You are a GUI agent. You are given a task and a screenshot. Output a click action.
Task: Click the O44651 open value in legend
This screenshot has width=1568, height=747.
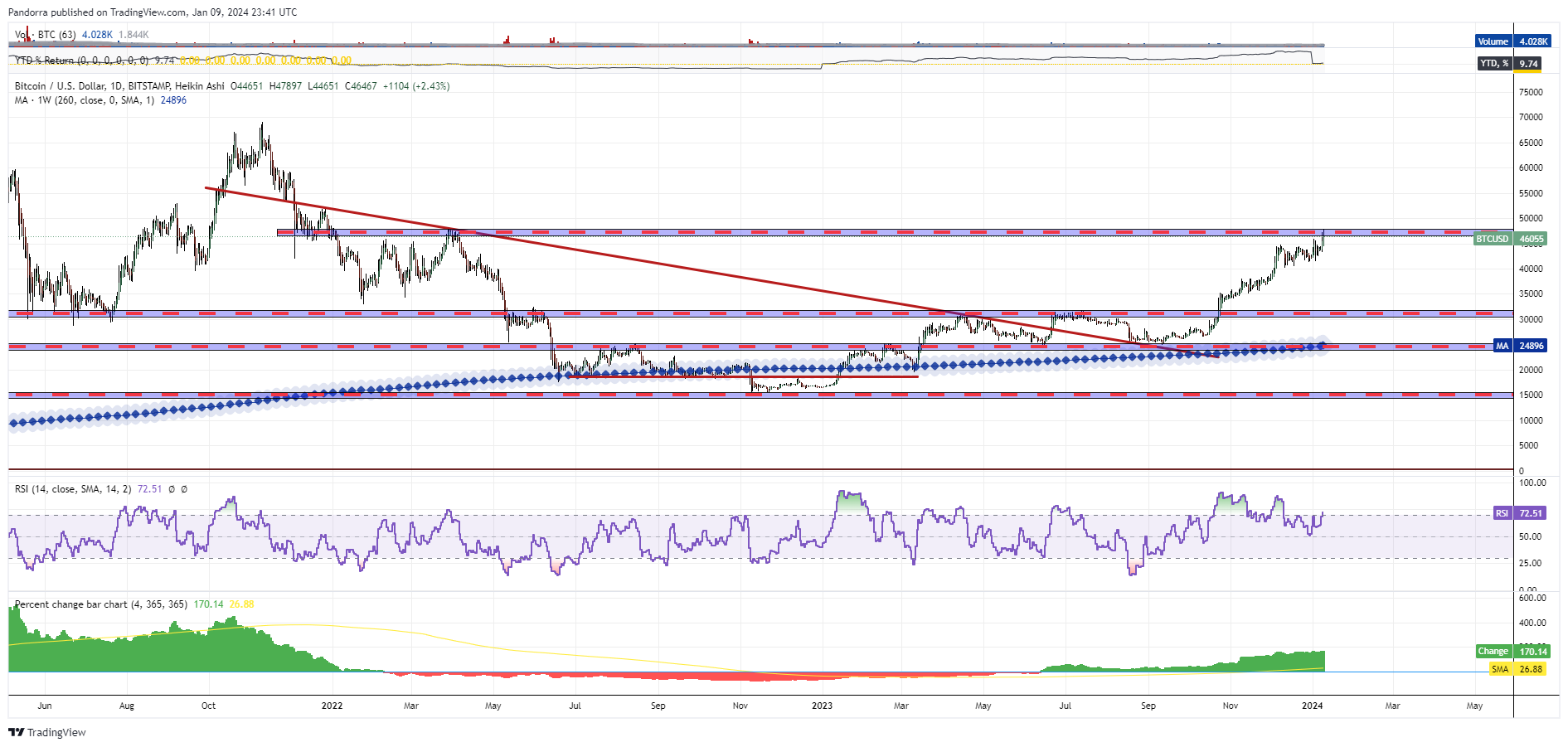246,86
